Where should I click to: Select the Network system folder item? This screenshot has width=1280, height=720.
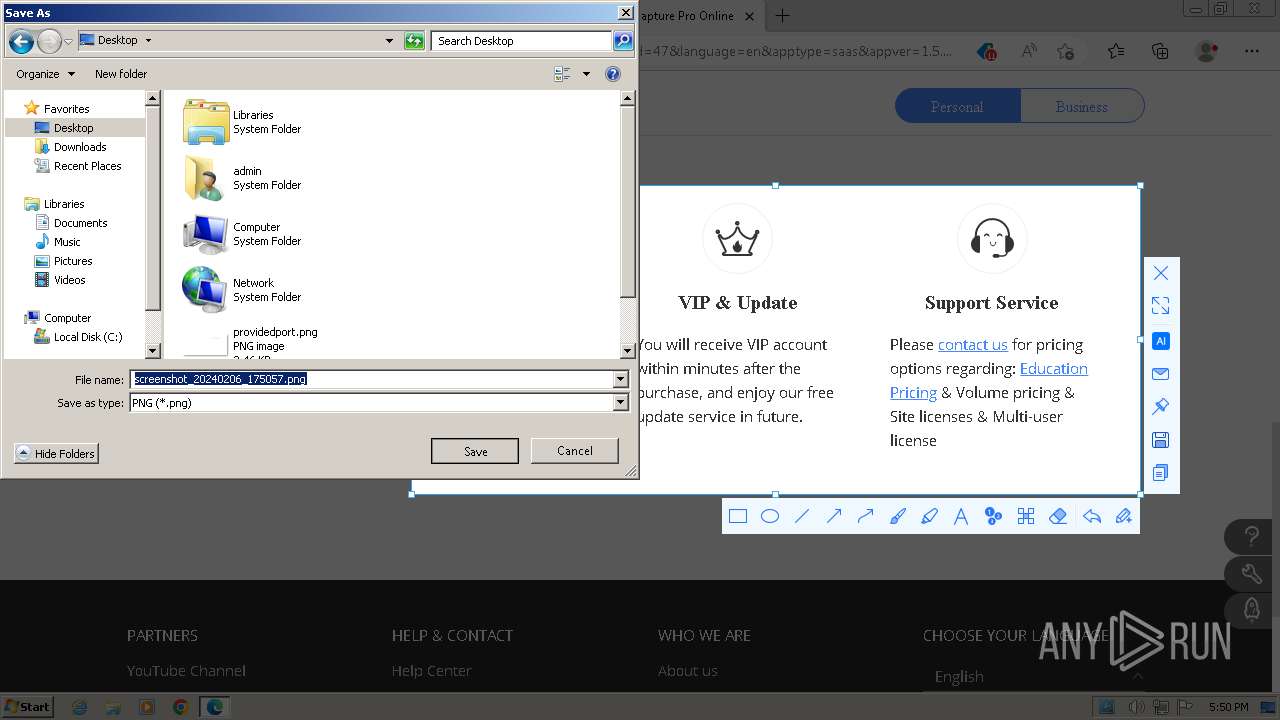click(x=243, y=290)
